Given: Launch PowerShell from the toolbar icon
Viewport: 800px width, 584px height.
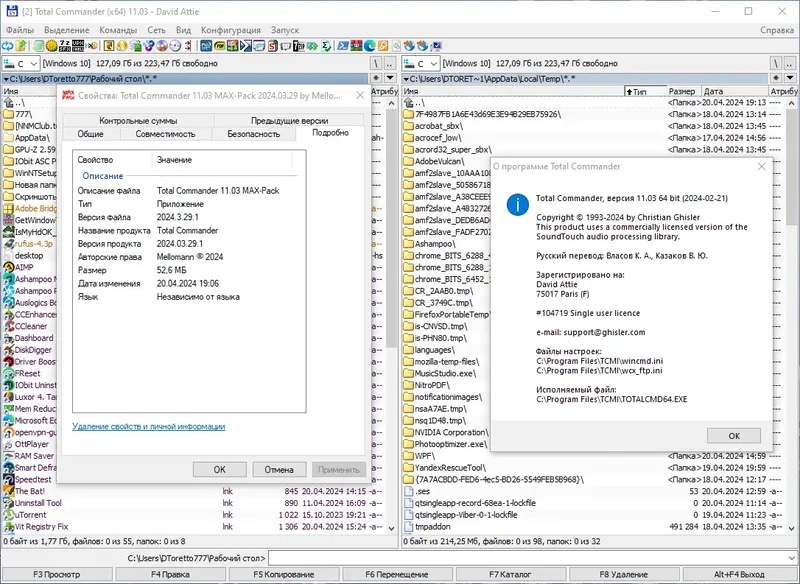Looking at the screenshot, I should click(x=342, y=46).
